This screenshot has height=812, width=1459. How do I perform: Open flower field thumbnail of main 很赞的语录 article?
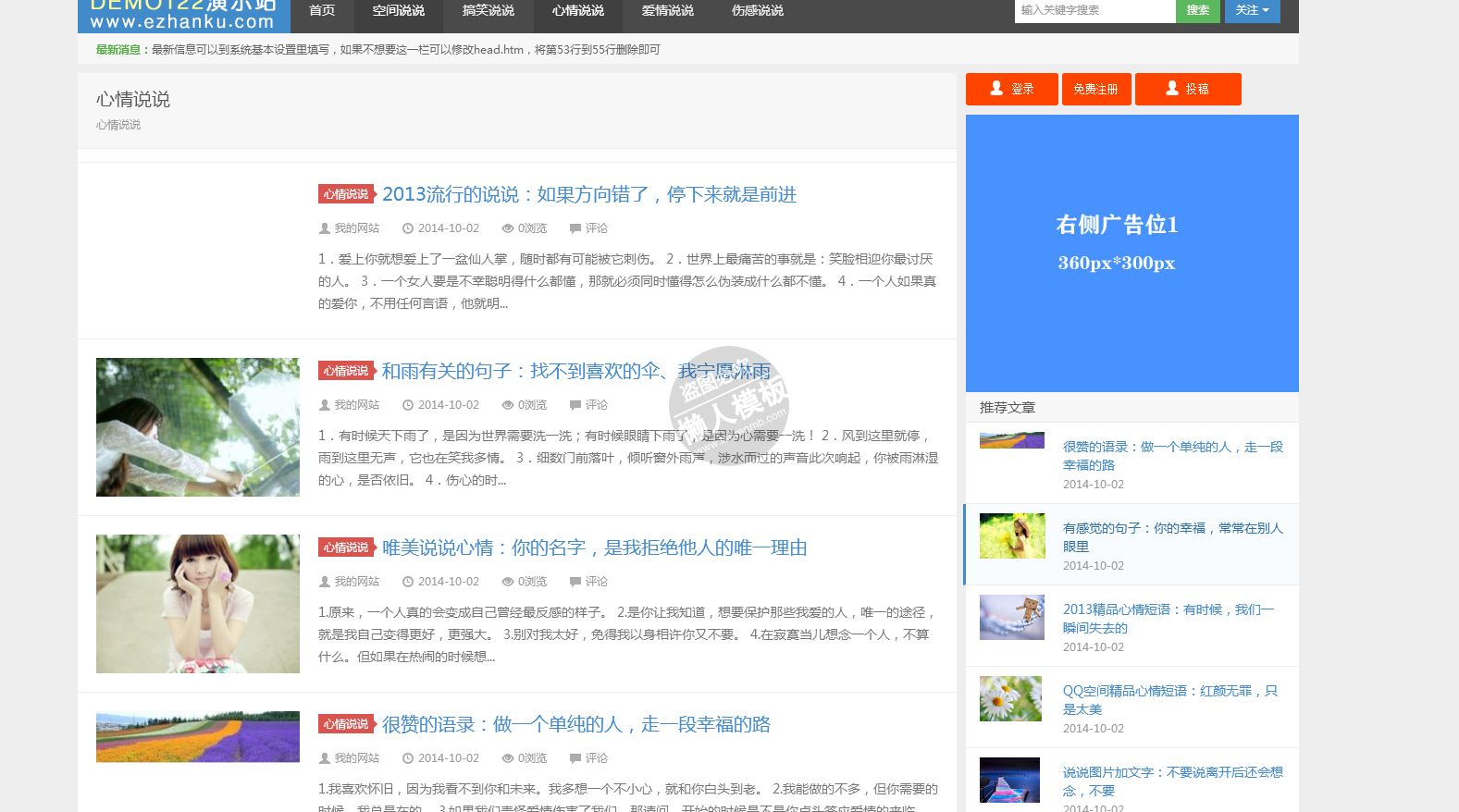point(198,736)
